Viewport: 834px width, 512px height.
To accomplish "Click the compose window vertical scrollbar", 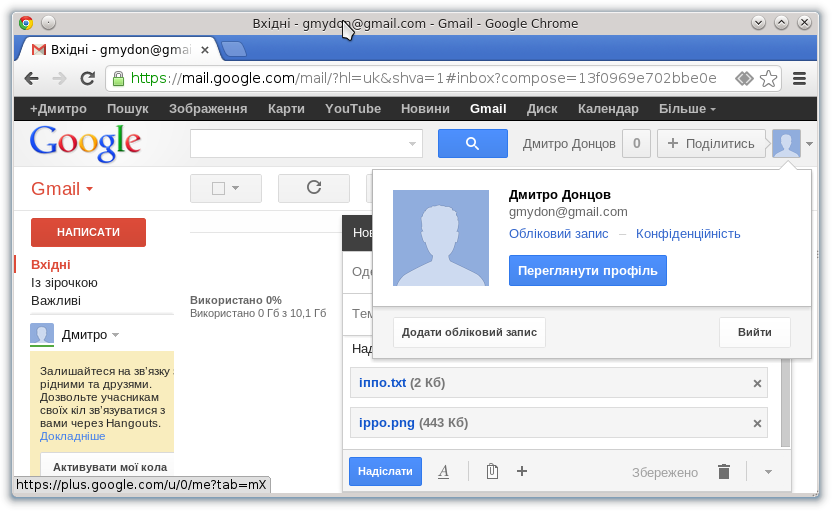I will pyautogui.click(x=785, y=403).
